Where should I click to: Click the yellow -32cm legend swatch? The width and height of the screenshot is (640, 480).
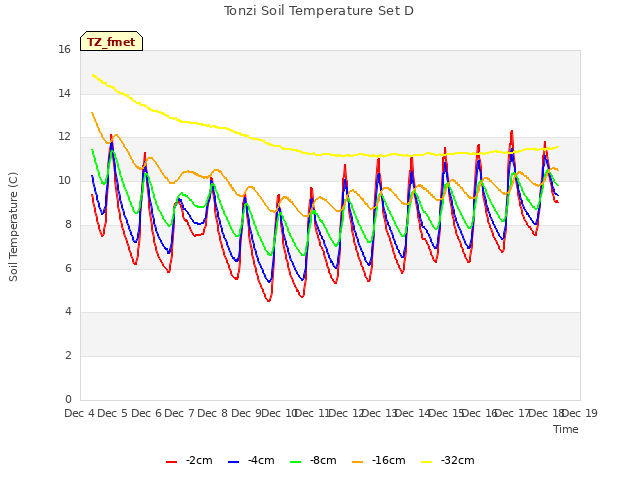[x=427, y=462]
